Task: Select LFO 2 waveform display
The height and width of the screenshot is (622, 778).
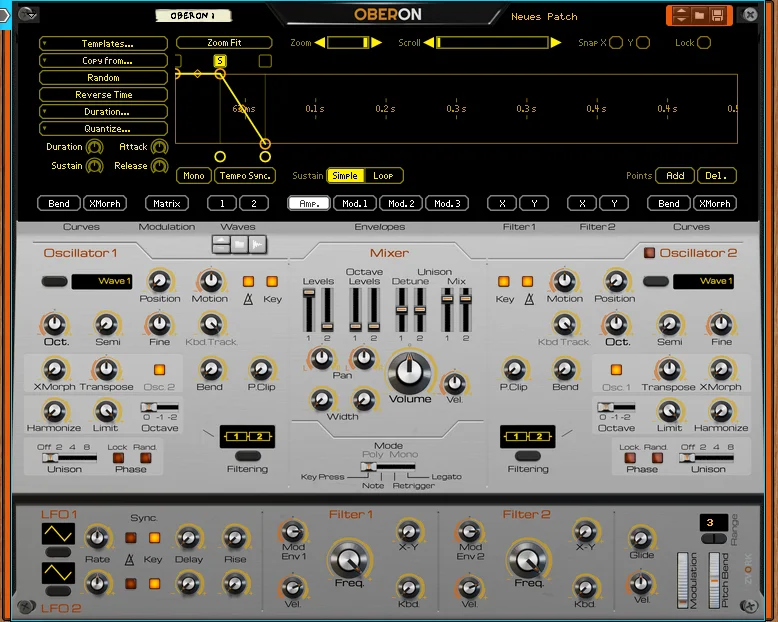Action: coord(58,573)
